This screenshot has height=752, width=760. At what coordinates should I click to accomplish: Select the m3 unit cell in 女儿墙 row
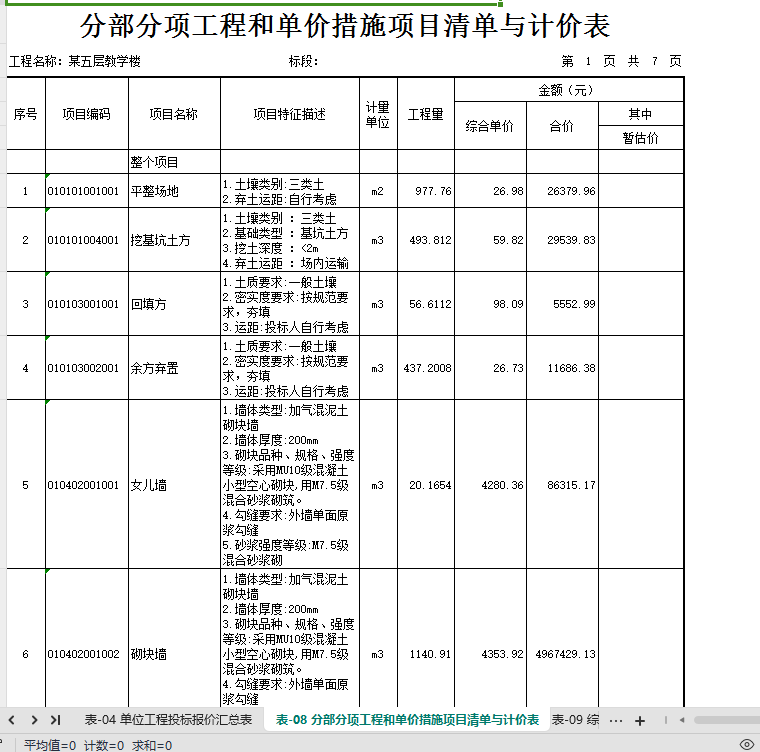(378, 484)
